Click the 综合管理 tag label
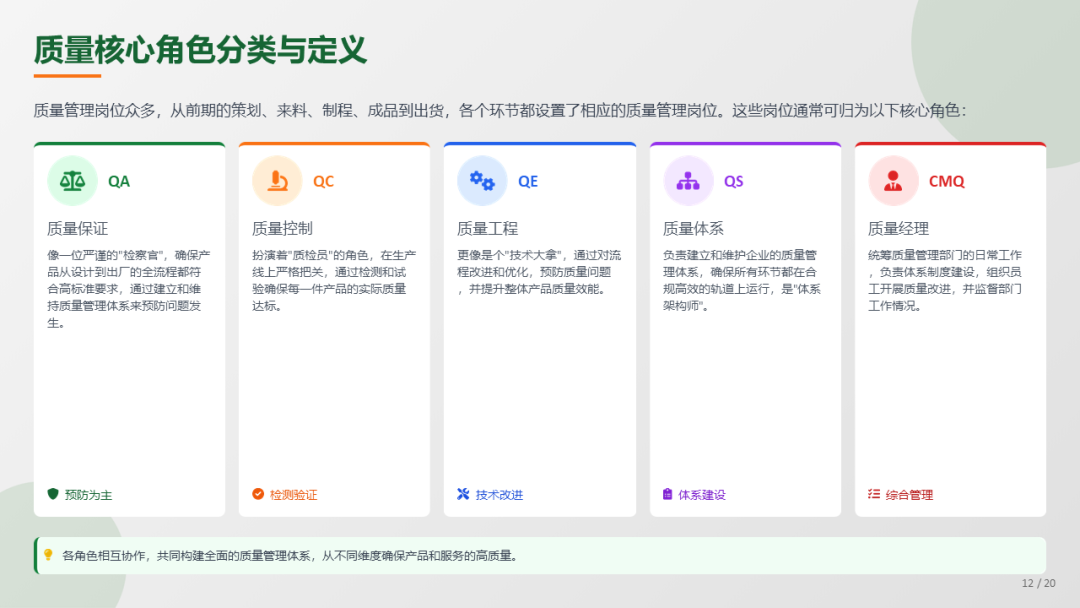This screenshot has width=1080, height=608. pos(909,495)
